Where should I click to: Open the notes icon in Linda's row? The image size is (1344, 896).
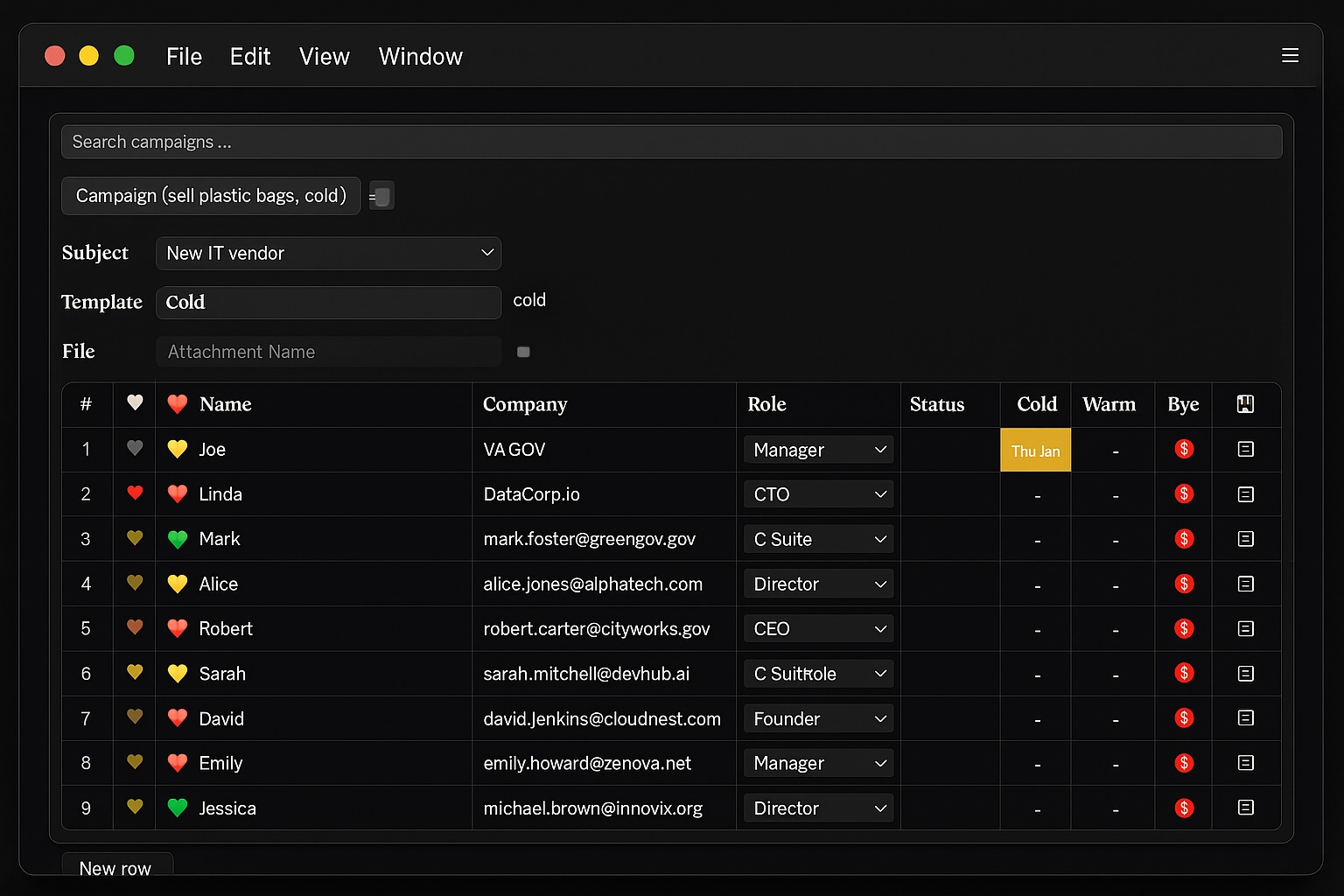pos(1246,494)
